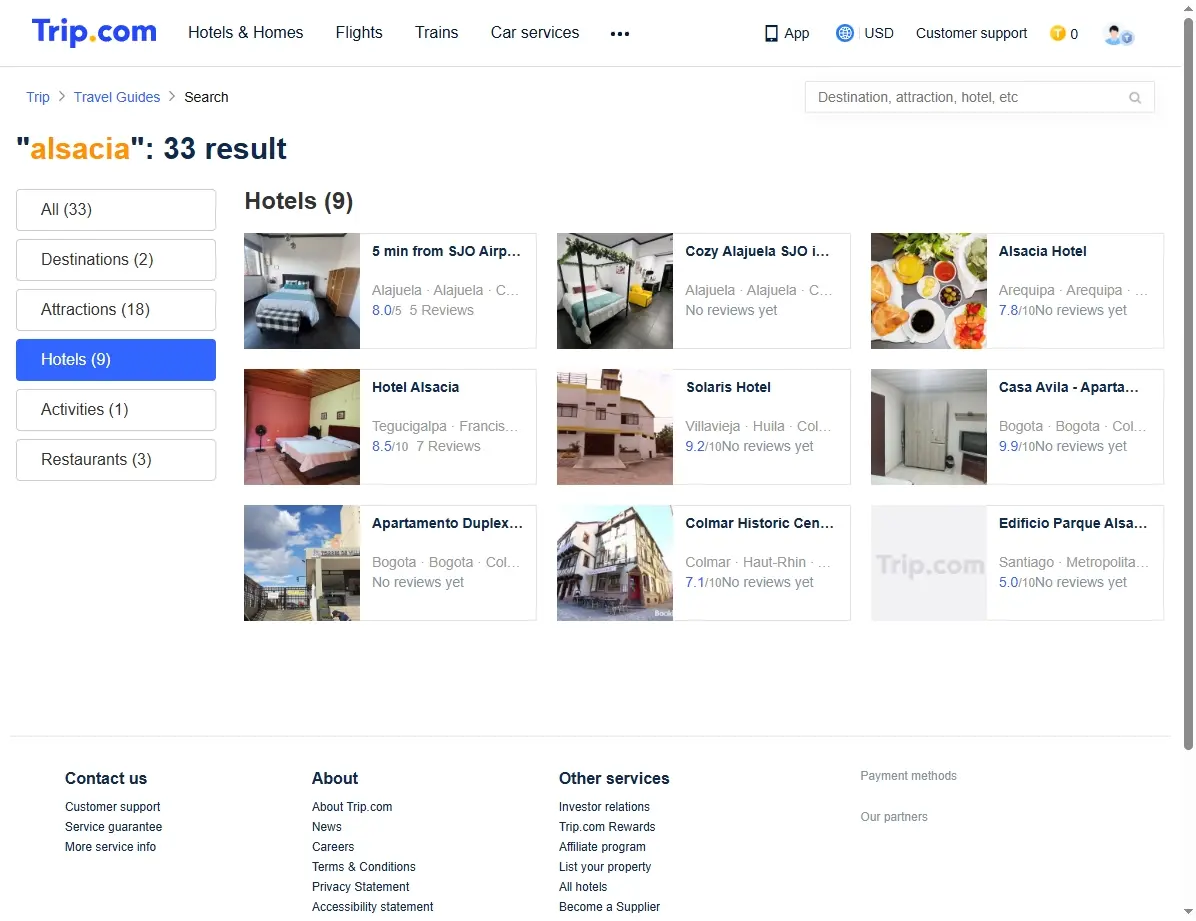Open Affiliate program link
Image resolution: width=1196 pixels, height=921 pixels.
click(602, 846)
